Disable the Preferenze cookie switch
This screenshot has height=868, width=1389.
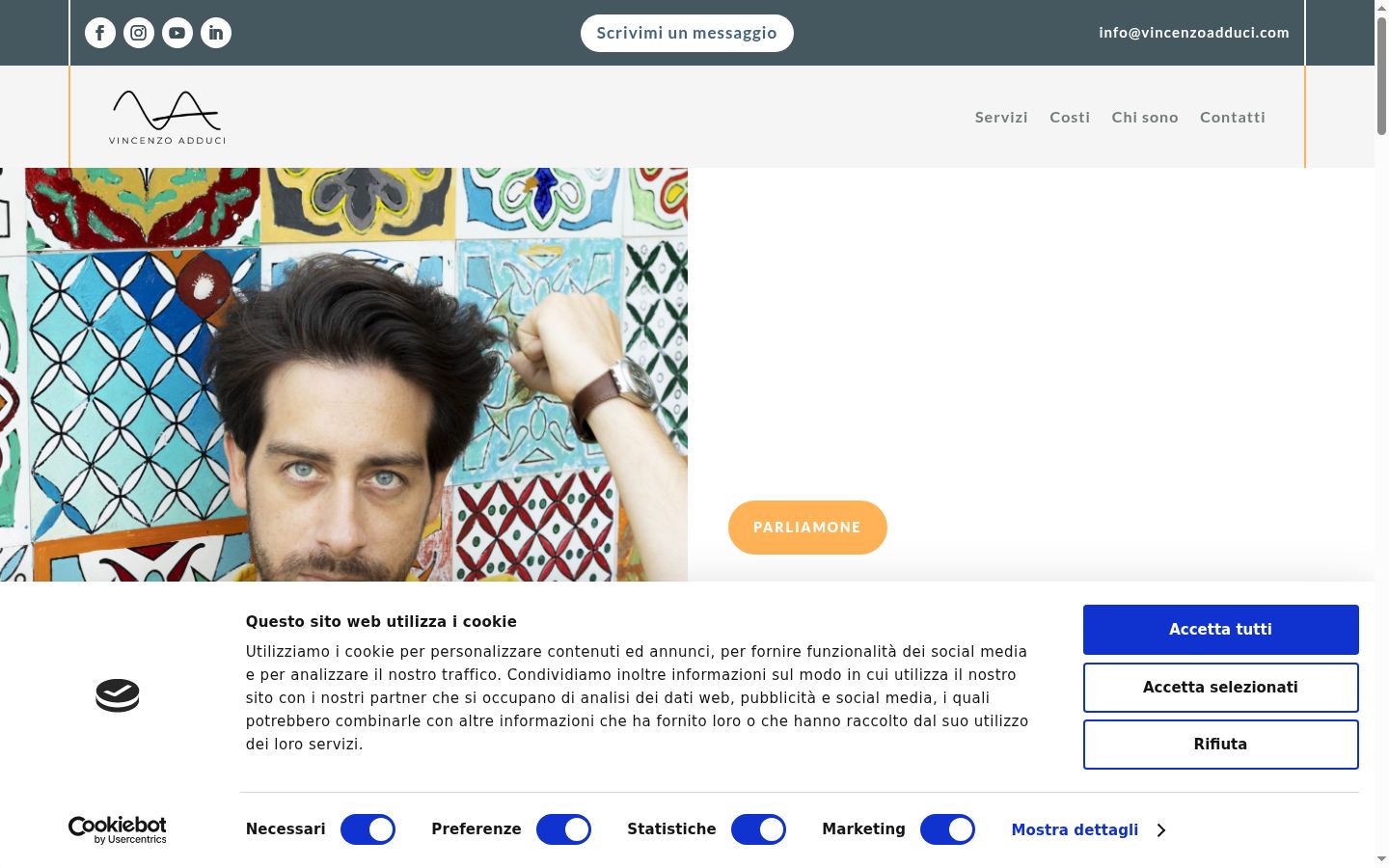563,829
